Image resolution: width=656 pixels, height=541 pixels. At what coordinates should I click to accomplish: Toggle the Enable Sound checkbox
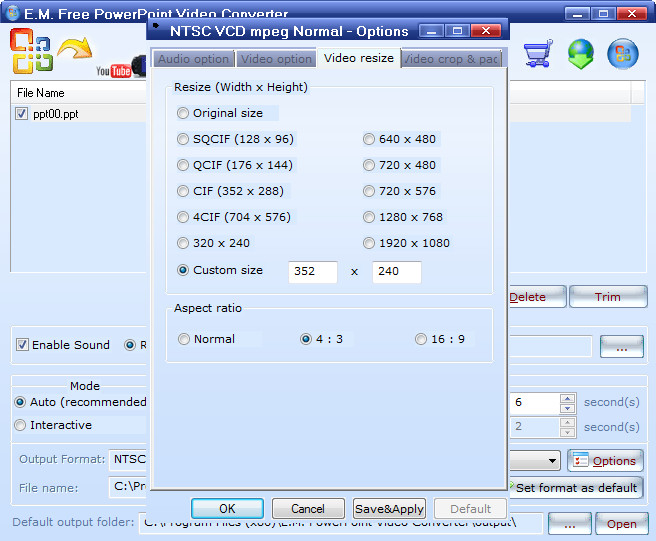(22, 344)
